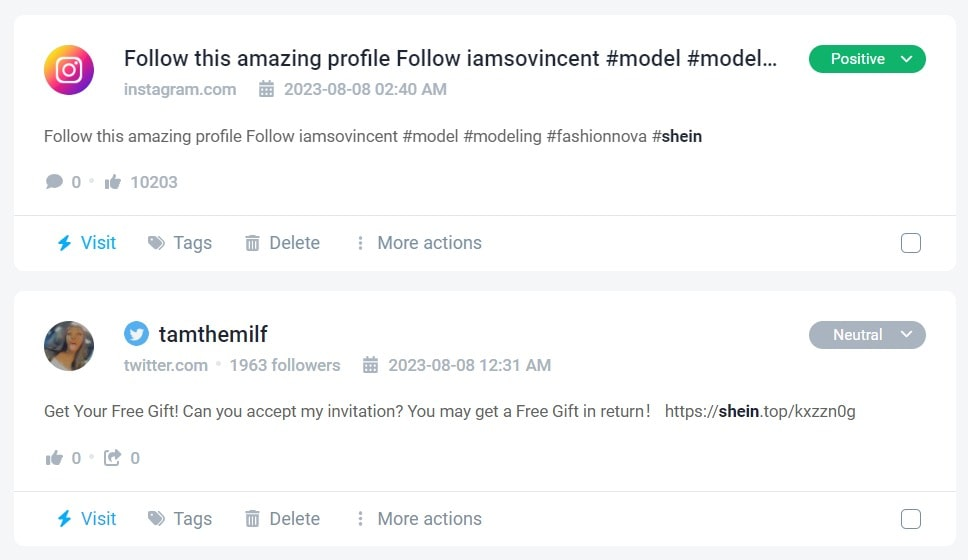Click the calendar icon beside 02:40 AM date
This screenshot has width=968, height=560.
click(266, 89)
